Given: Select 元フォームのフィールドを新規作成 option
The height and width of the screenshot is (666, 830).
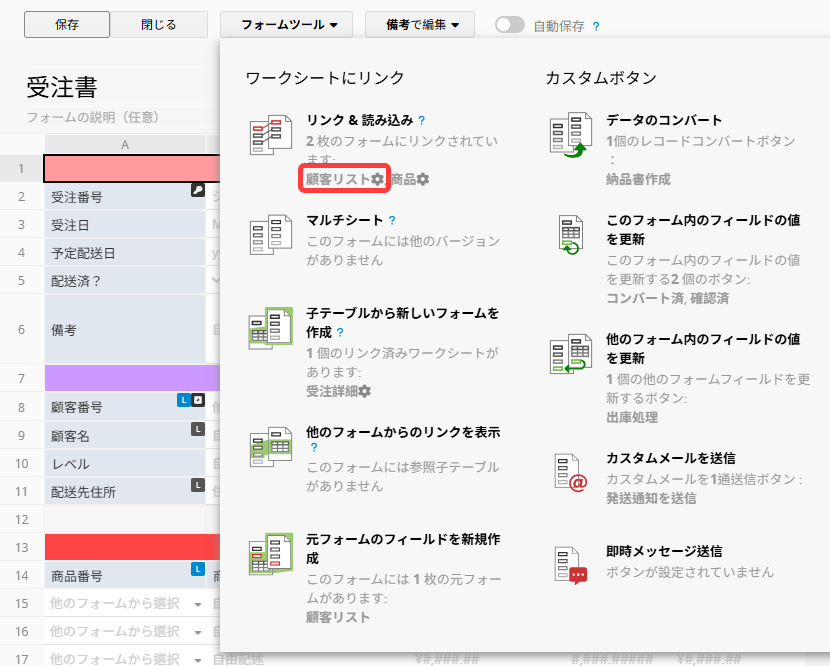Looking at the screenshot, I should click(x=402, y=548).
